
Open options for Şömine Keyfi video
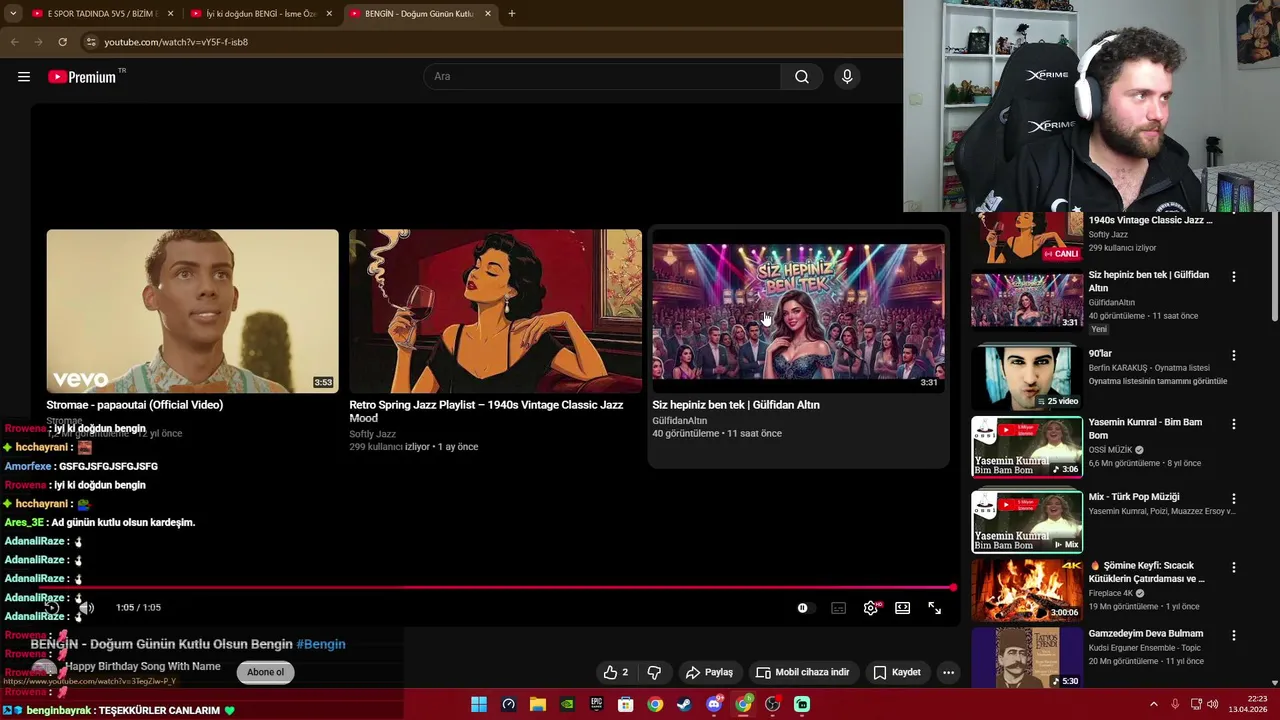[1234, 567]
